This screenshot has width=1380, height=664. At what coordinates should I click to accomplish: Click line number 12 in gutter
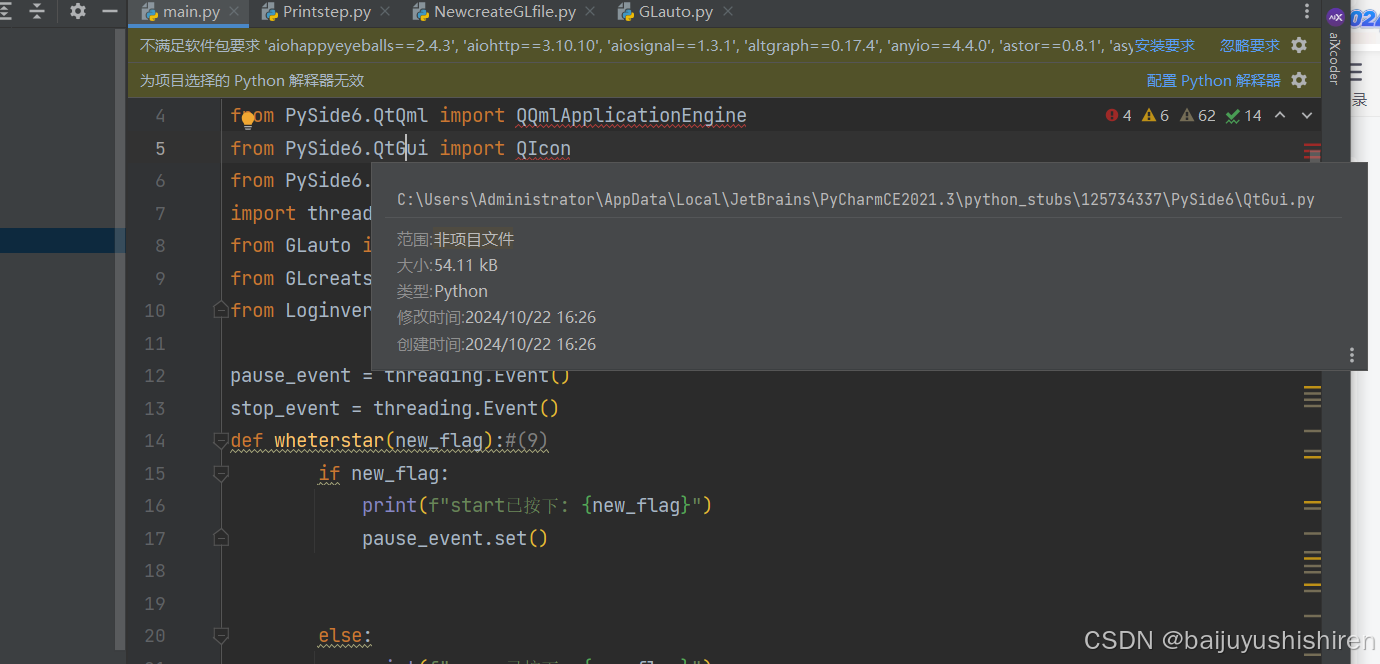coord(154,376)
